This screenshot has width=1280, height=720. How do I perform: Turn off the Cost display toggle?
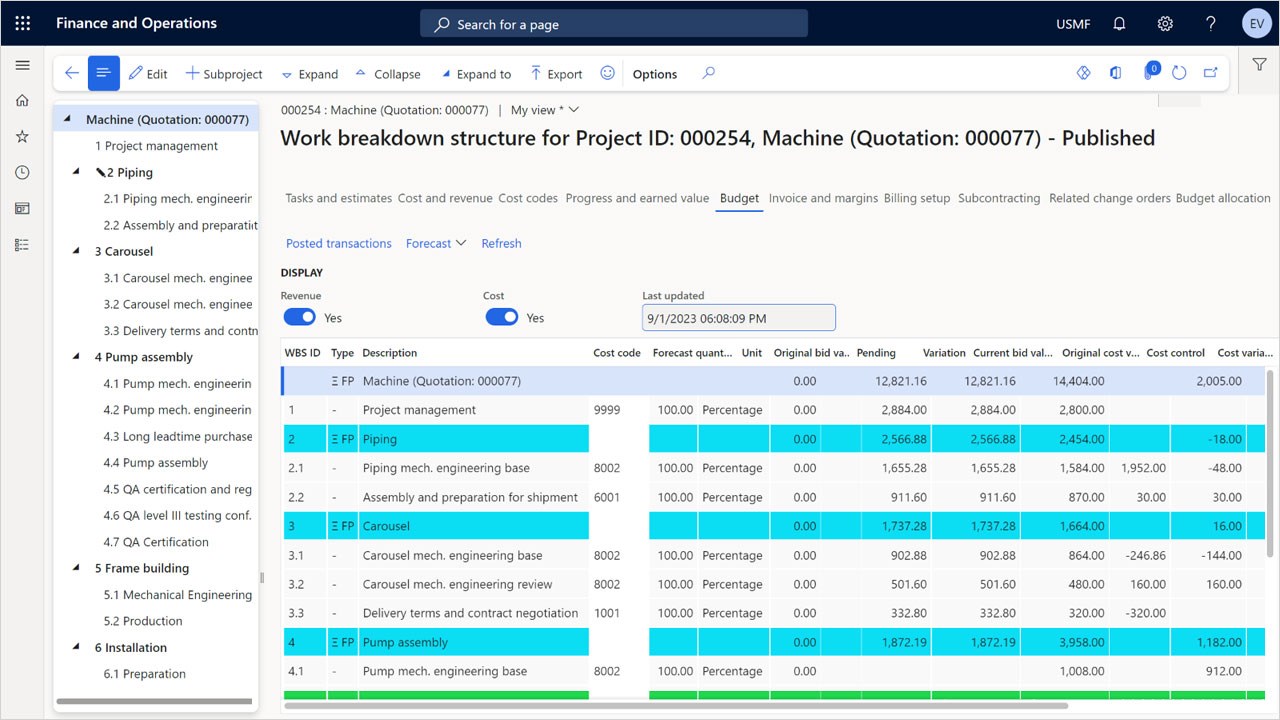point(502,317)
